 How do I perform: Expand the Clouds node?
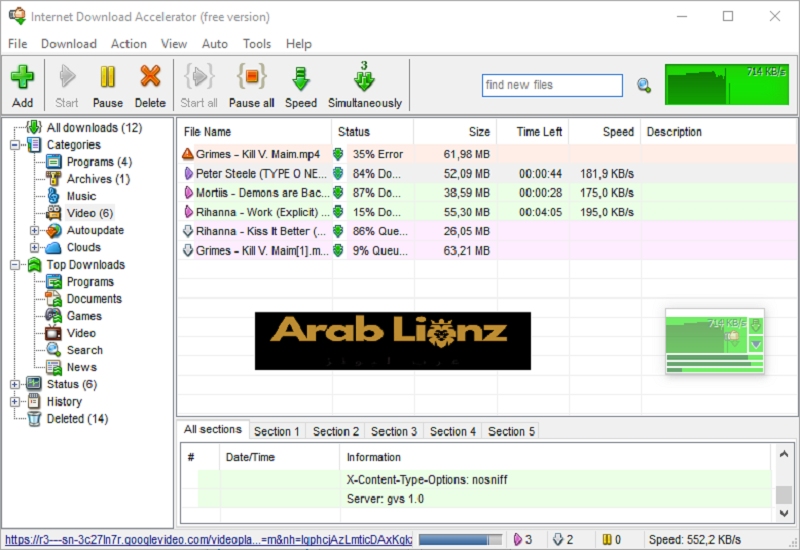(34, 247)
